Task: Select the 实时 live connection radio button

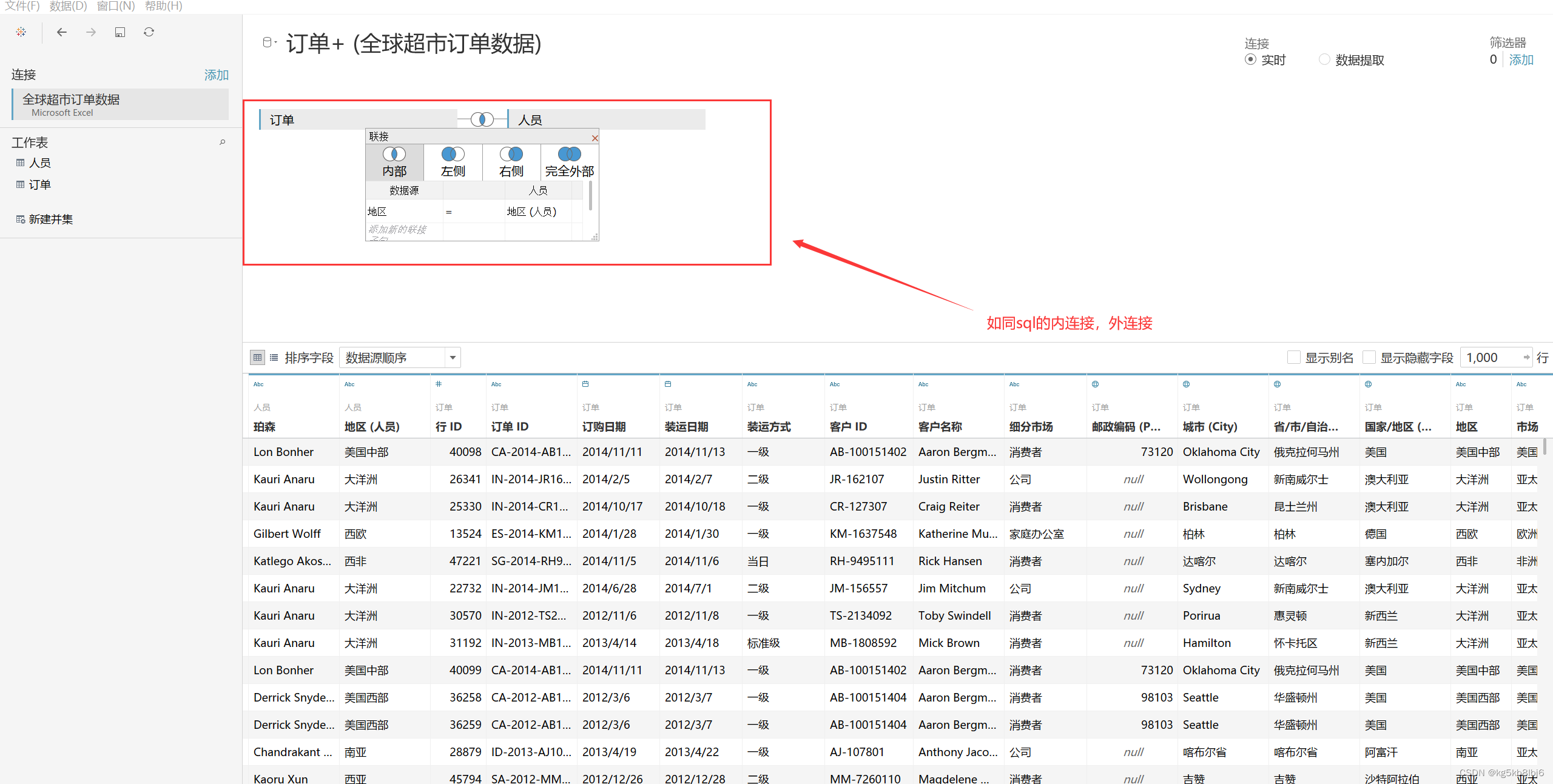Action: (1250, 59)
